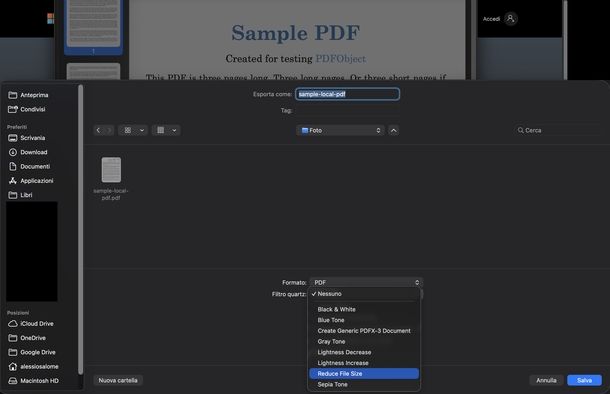
Task: Open iCloud Drive location
Action: point(31,324)
